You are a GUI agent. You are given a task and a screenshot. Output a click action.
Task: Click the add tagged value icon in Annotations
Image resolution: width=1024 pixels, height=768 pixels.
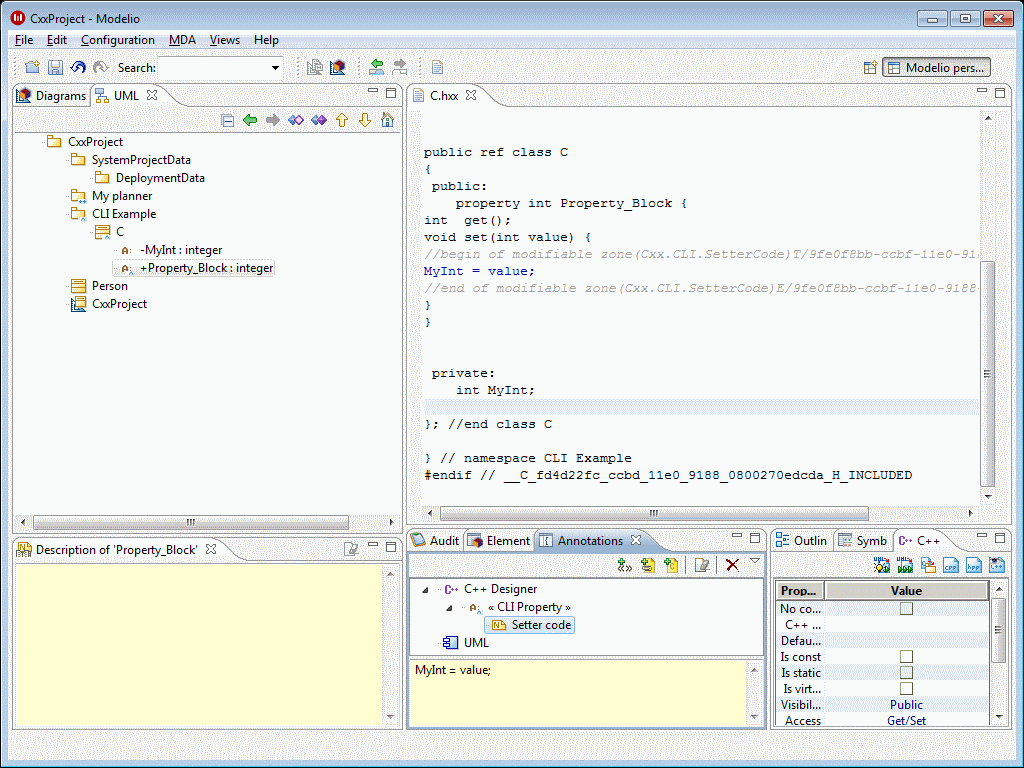[648, 566]
